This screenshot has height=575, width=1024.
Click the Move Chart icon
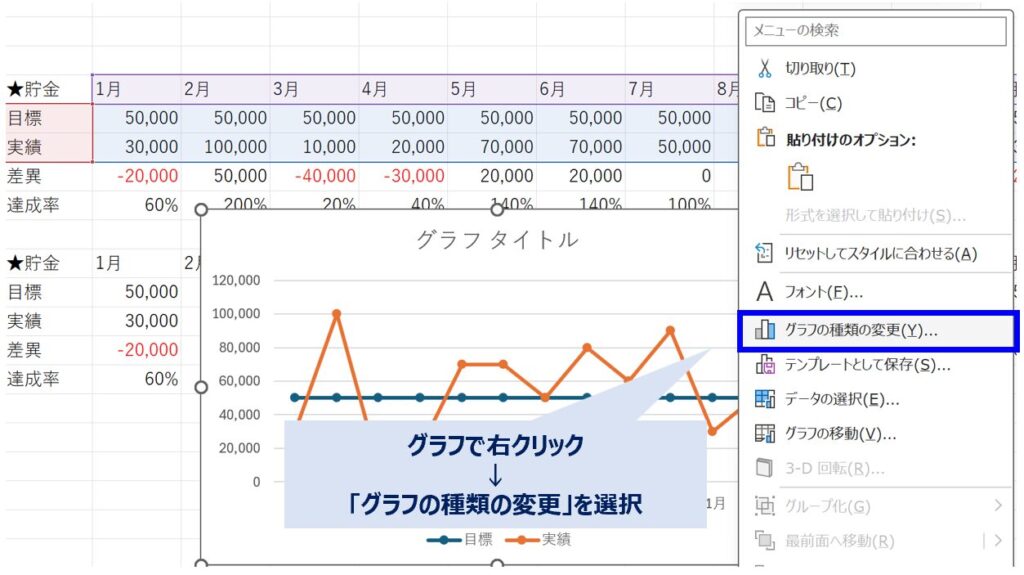pos(765,433)
